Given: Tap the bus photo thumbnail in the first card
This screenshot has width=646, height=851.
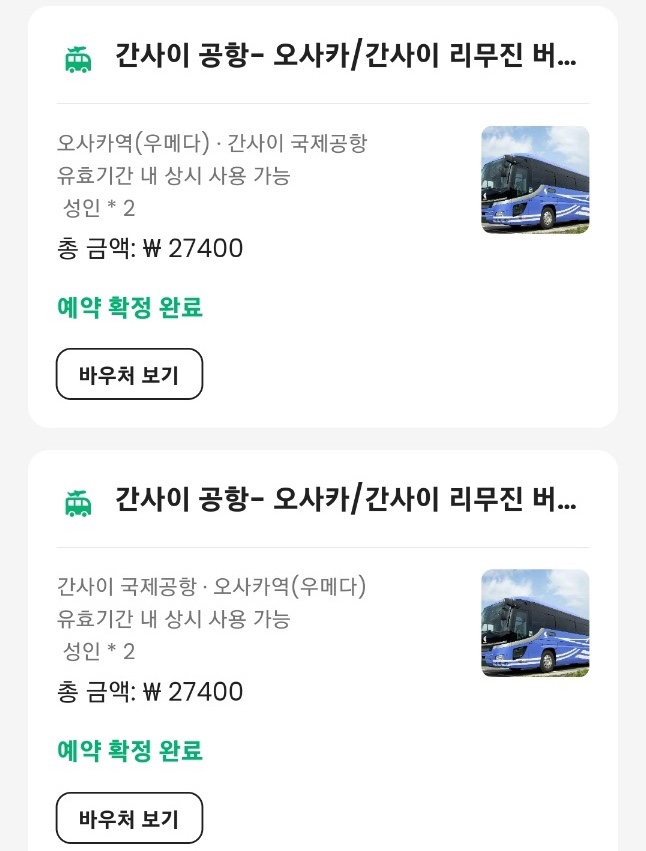Looking at the screenshot, I should tap(535, 180).
